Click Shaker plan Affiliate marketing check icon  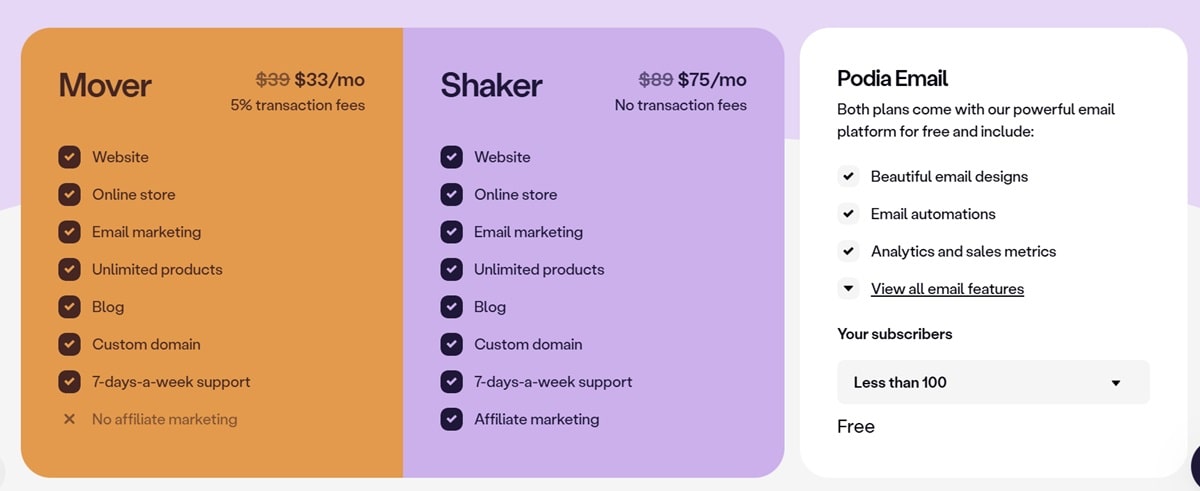[x=451, y=419]
